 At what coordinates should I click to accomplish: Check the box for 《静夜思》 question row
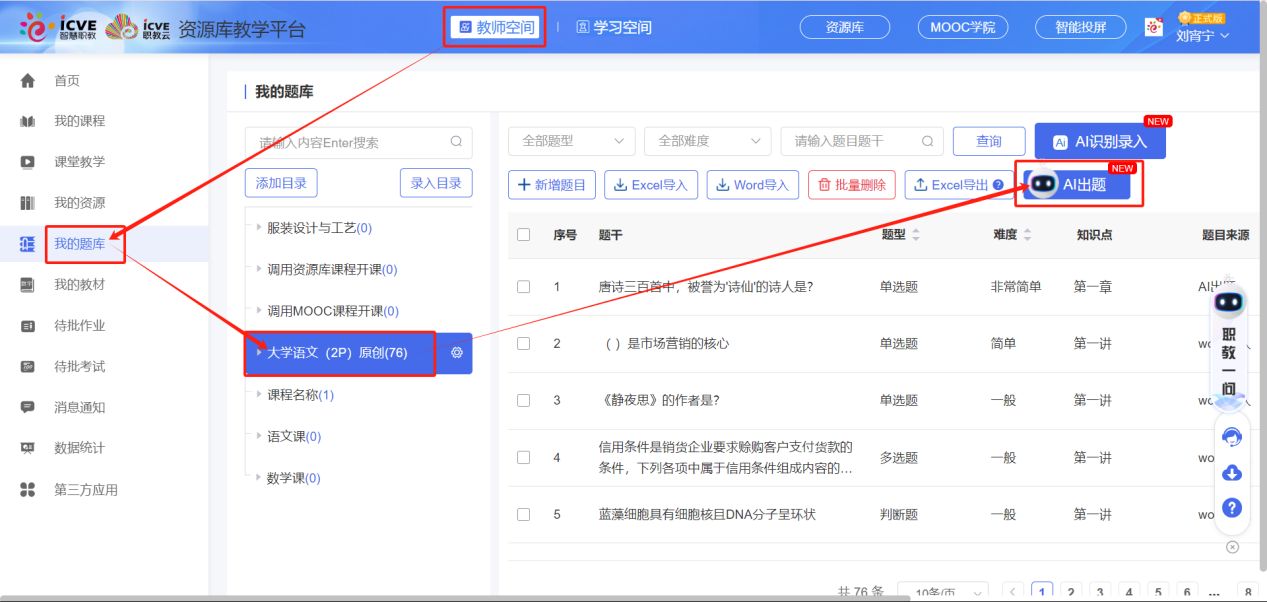tap(523, 400)
